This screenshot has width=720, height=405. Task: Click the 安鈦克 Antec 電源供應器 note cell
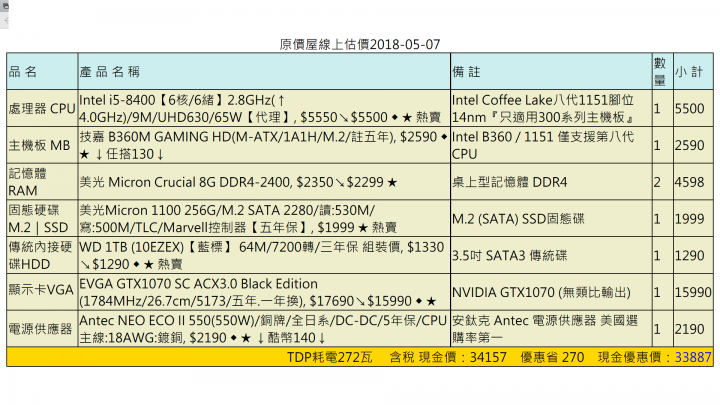pos(551,329)
